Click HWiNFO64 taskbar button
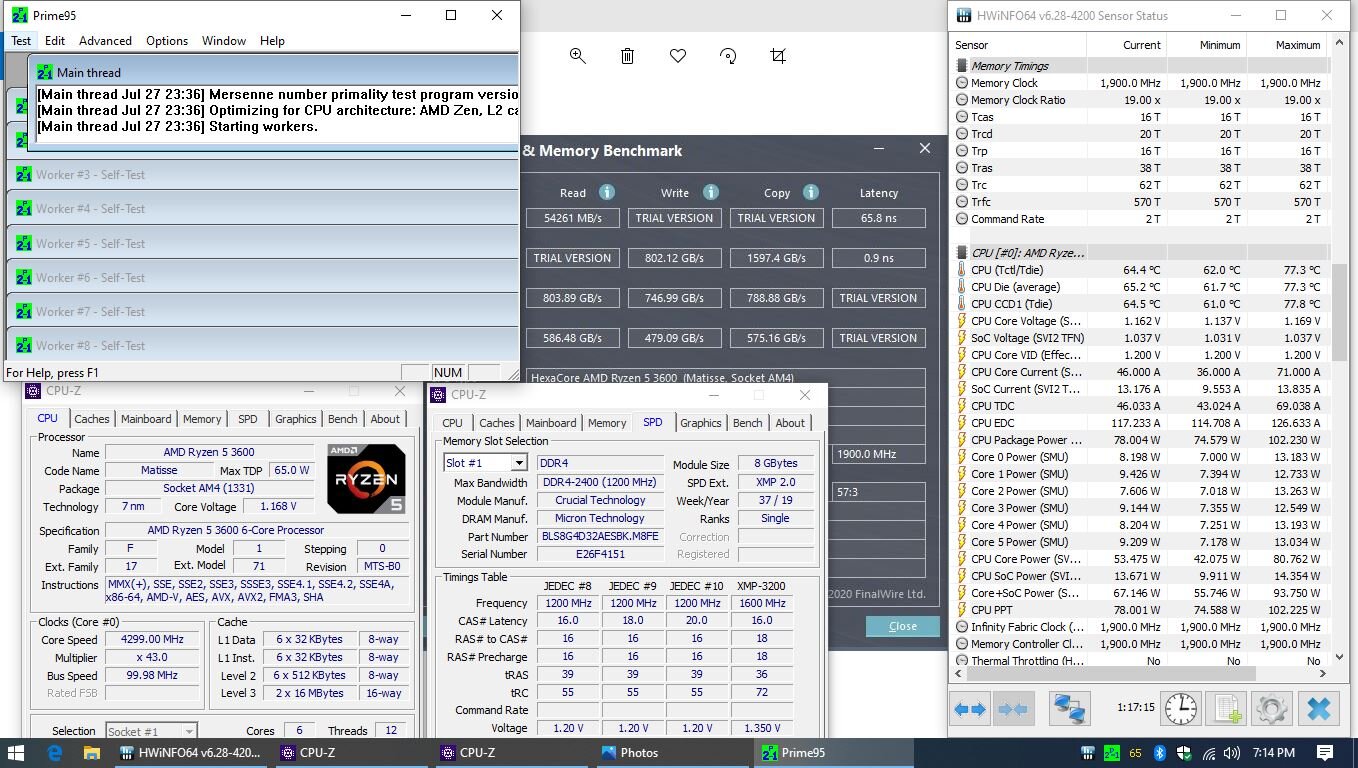 (x=192, y=753)
